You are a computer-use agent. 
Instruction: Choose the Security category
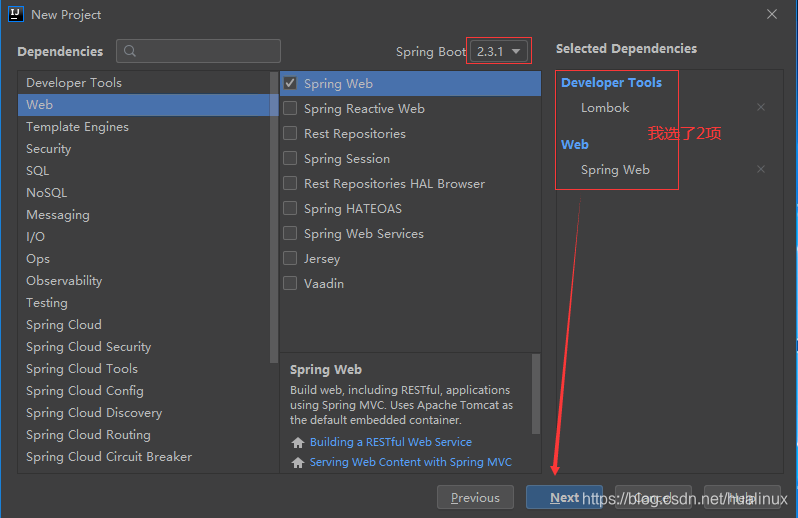click(x=144, y=149)
